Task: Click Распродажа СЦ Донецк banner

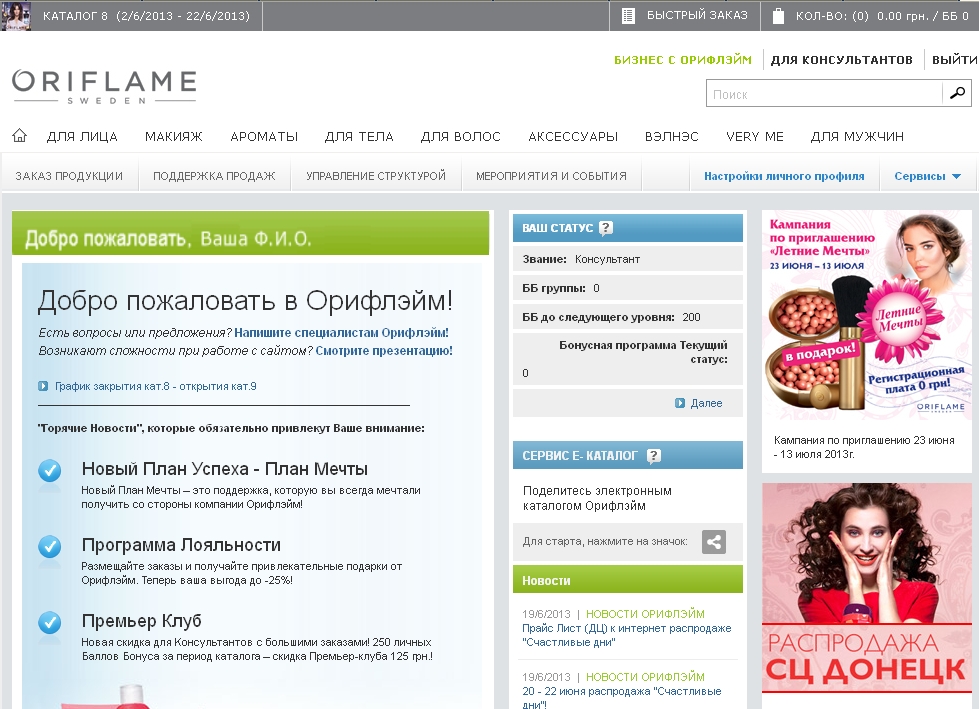Action: click(867, 588)
